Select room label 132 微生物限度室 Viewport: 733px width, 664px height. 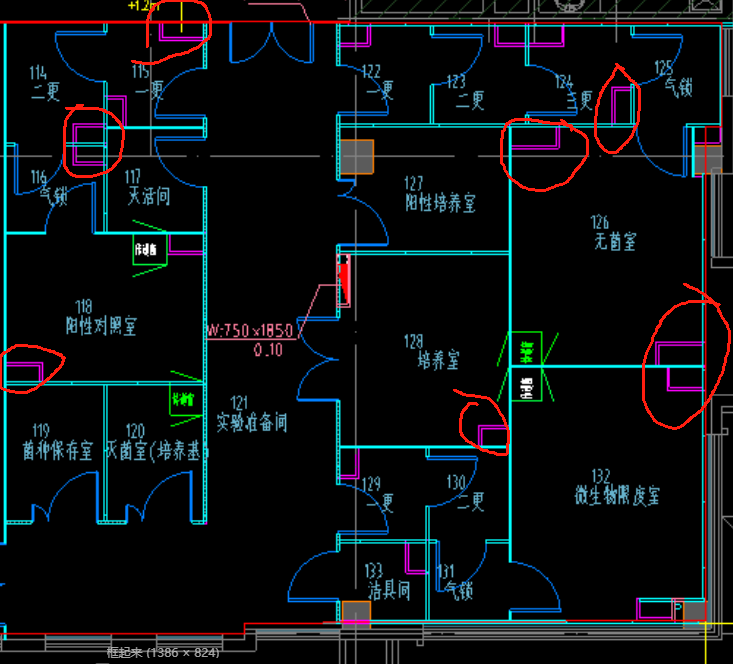(x=617, y=487)
